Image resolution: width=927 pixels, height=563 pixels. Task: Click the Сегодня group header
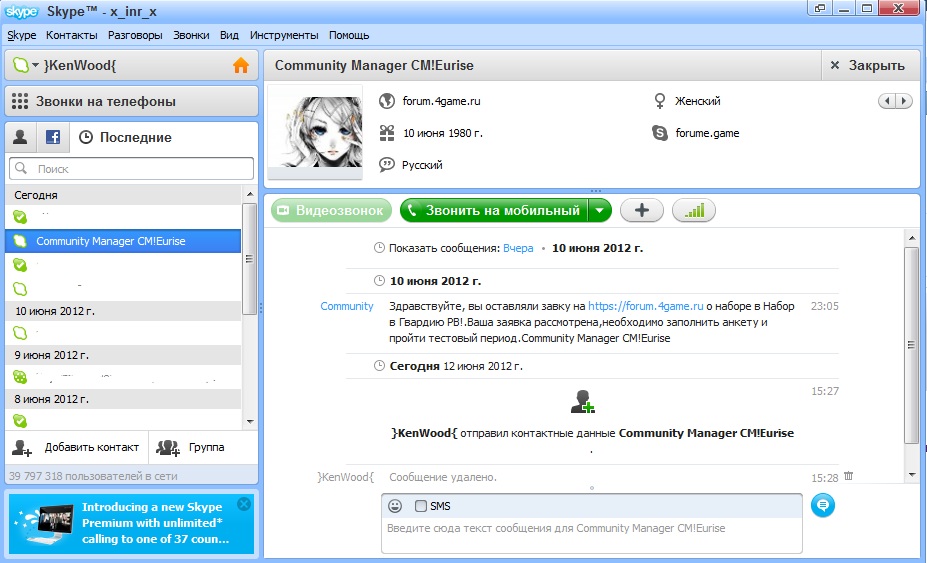pos(123,195)
